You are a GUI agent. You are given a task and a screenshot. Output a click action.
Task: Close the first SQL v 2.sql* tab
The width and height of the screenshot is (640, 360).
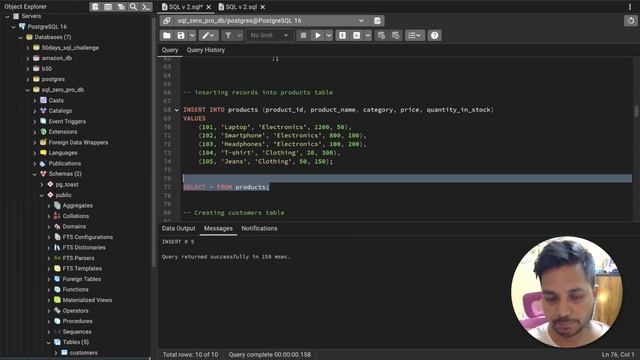point(209,7)
